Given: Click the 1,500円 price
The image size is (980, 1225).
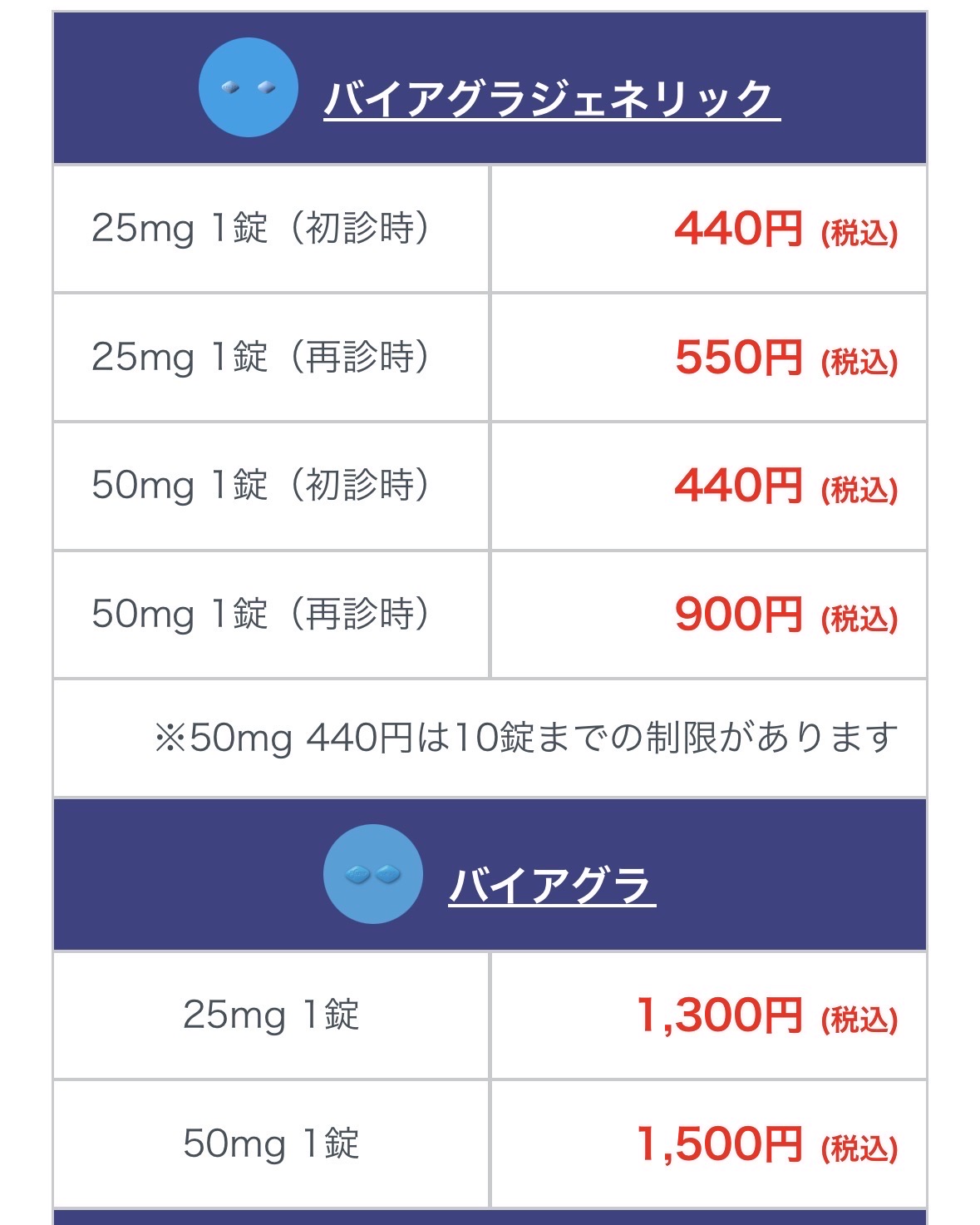Looking at the screenshot, I should point(719,1144).
